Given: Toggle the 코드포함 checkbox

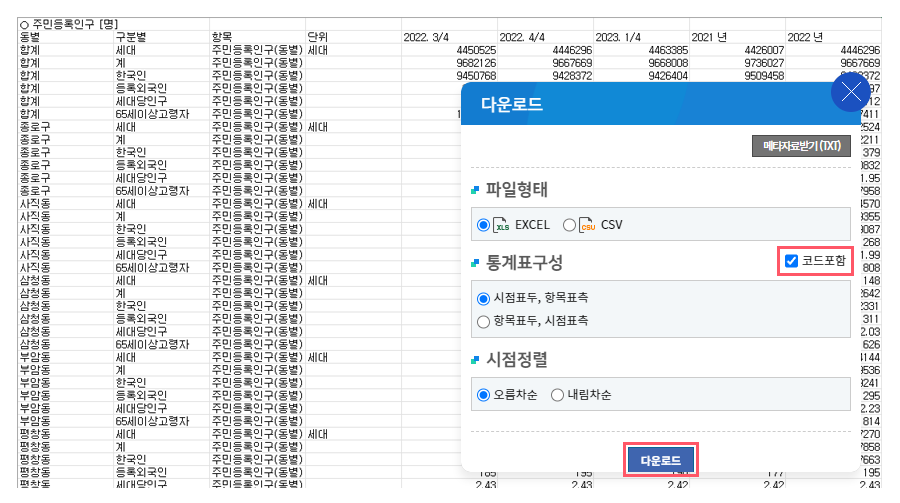Looking at the screenshot, I should (x=792, y=261).
